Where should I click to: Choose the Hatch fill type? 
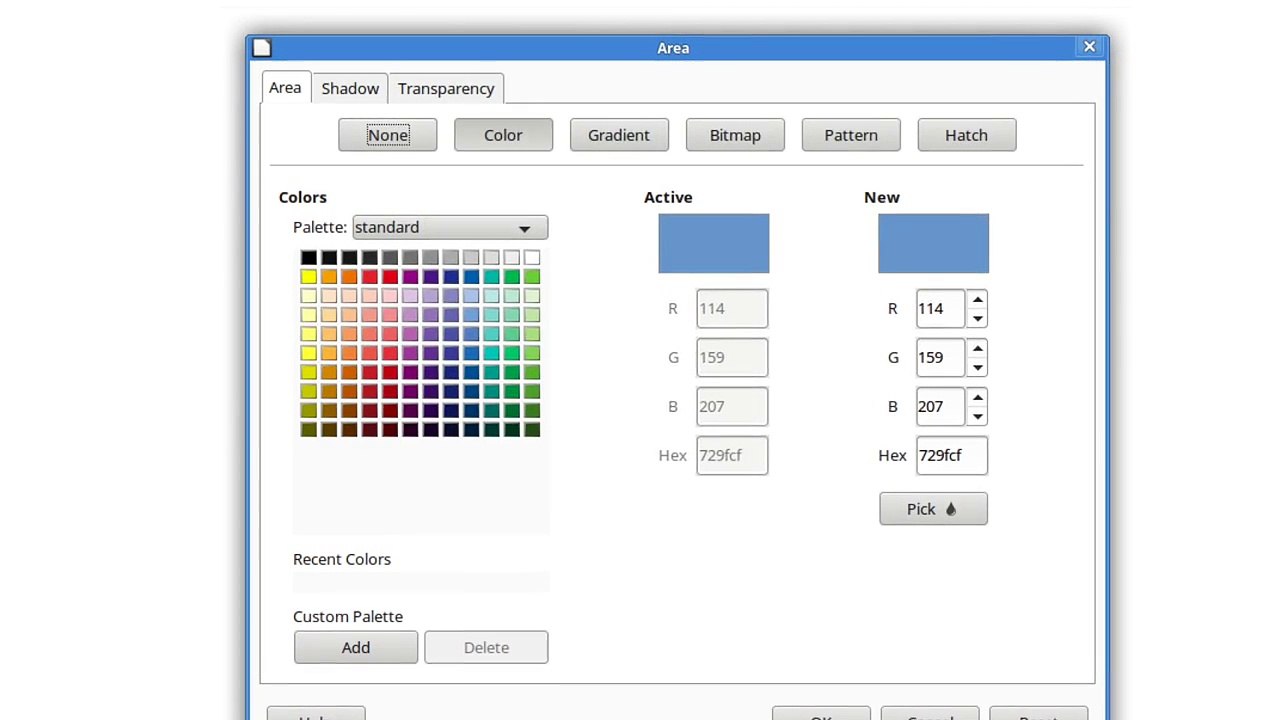coord(966,135)
